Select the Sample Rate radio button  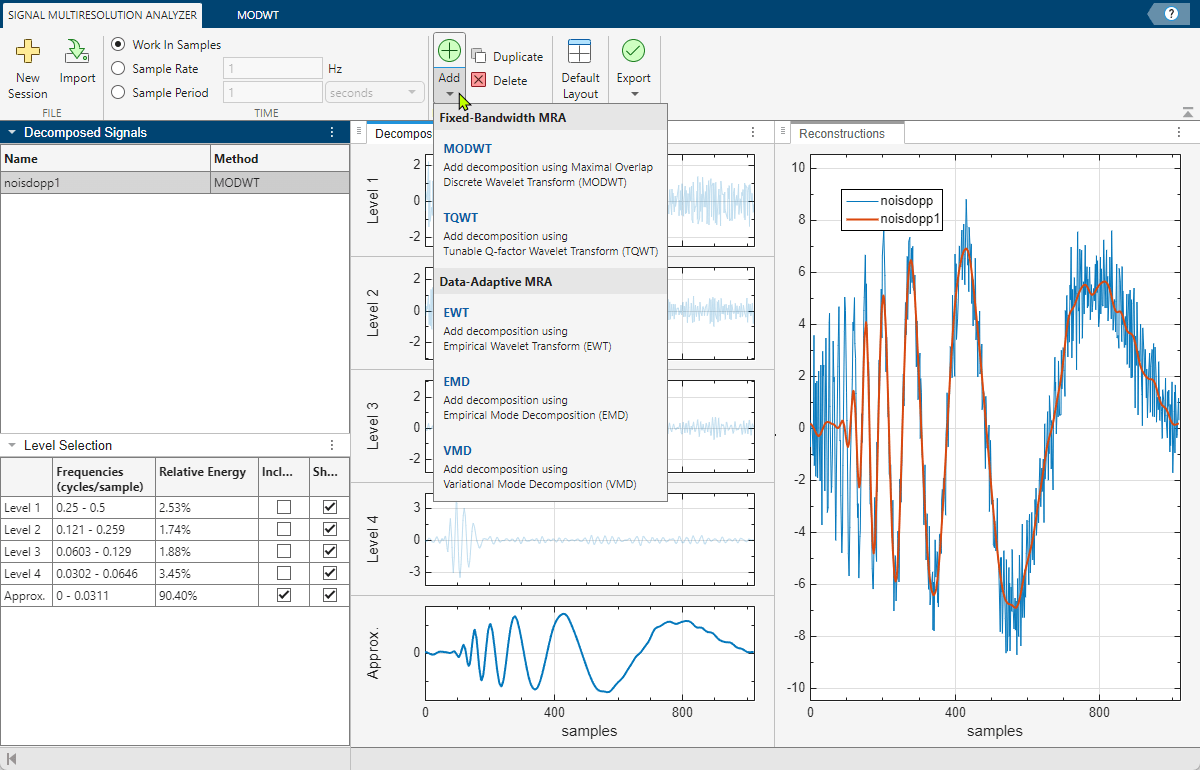tap(119, 69)
